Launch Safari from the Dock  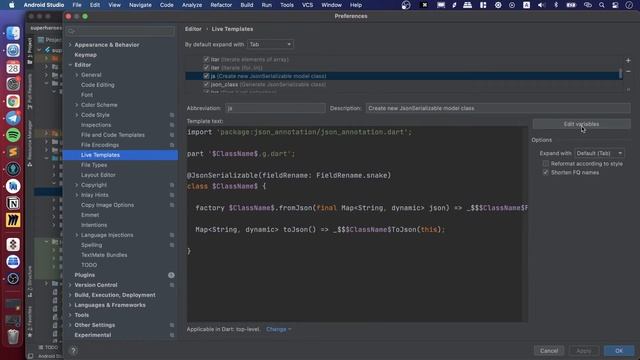click(x=13, y=50)
